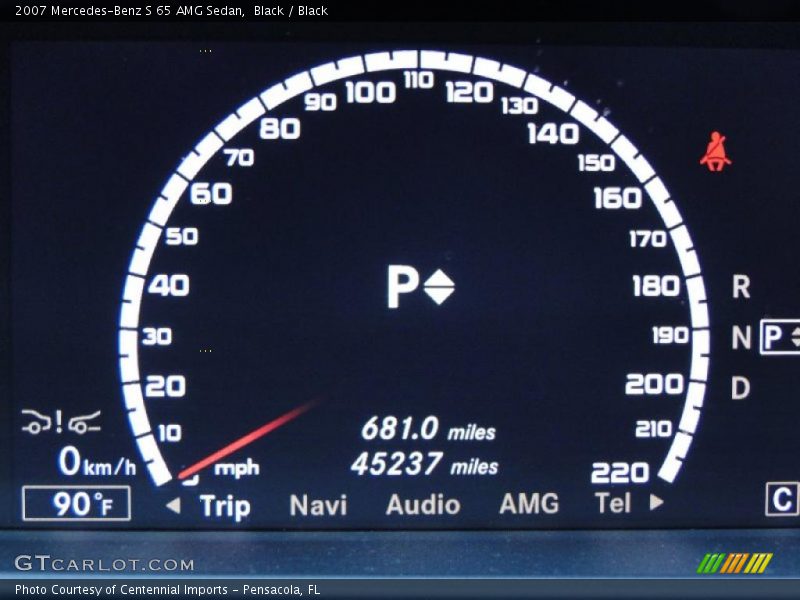Click the right arrow after Tel
This screenshot has width=800, height=600.
point(657,502)
